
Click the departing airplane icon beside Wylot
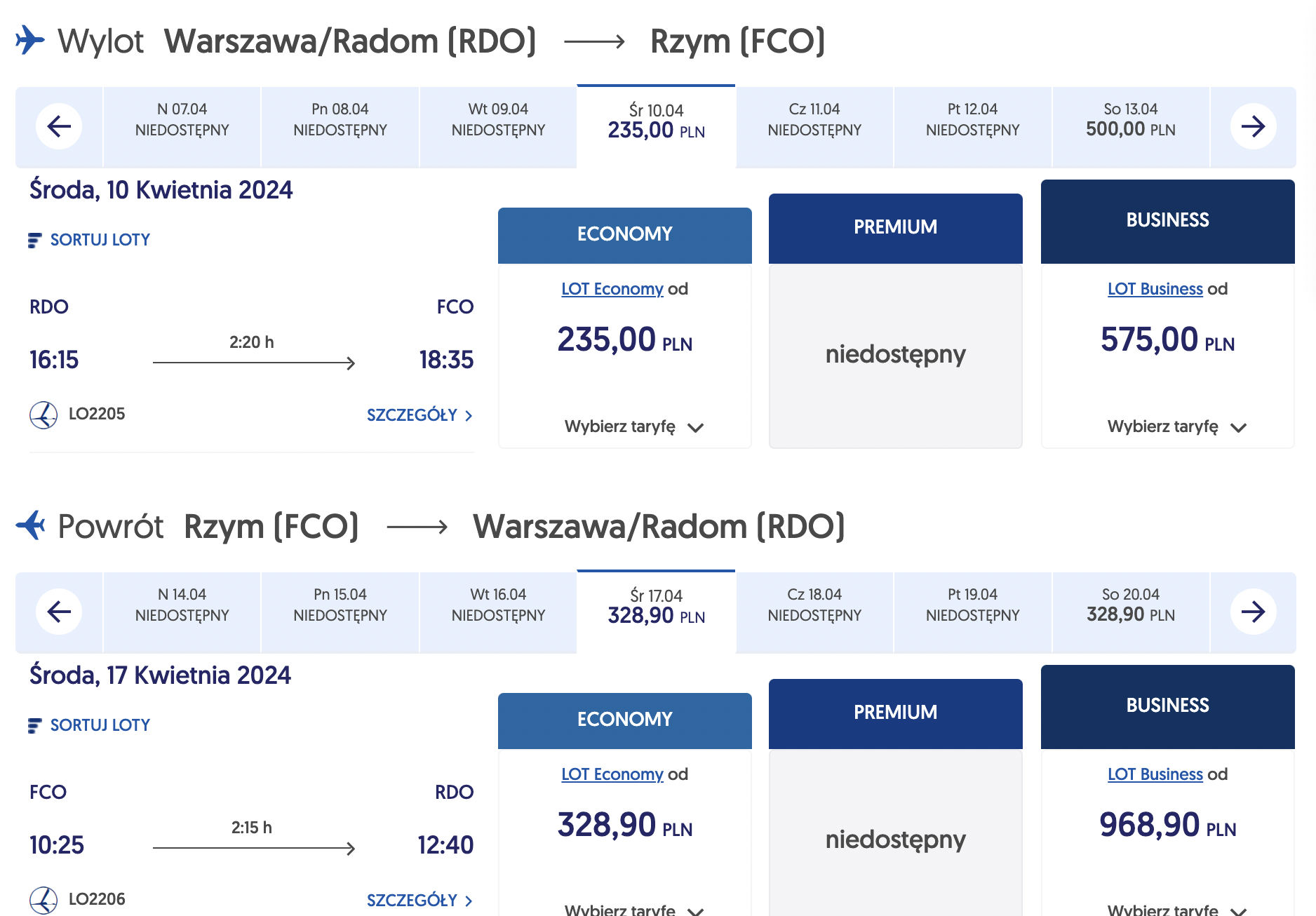point(30,40)
